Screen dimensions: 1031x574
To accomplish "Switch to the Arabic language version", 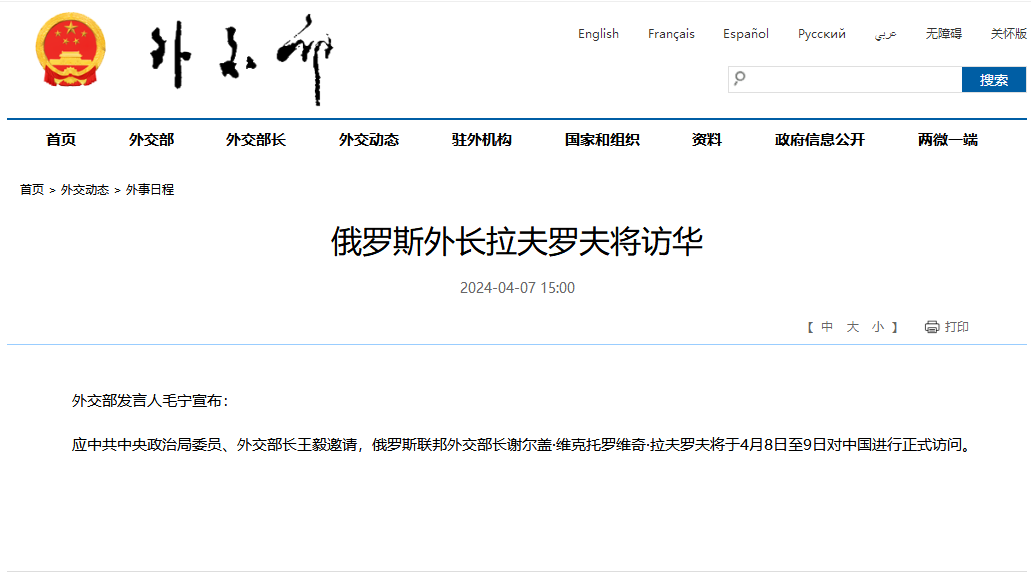I will pos(885,34).
